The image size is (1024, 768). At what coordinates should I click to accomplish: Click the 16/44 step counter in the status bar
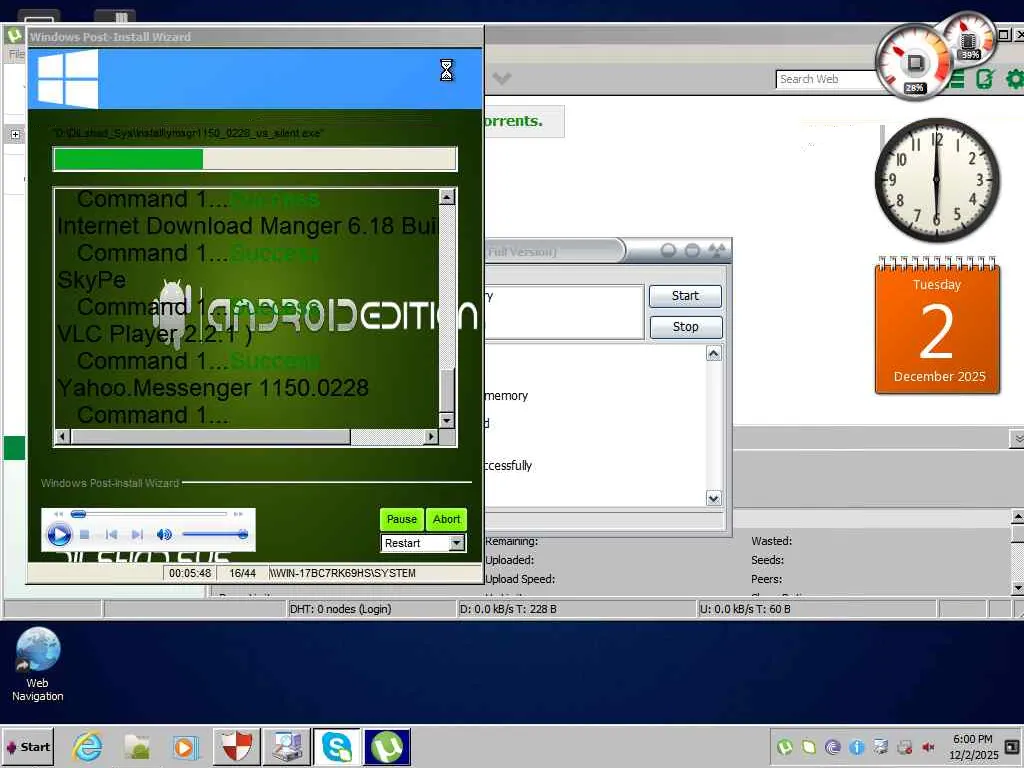click(x=242, y=573)
